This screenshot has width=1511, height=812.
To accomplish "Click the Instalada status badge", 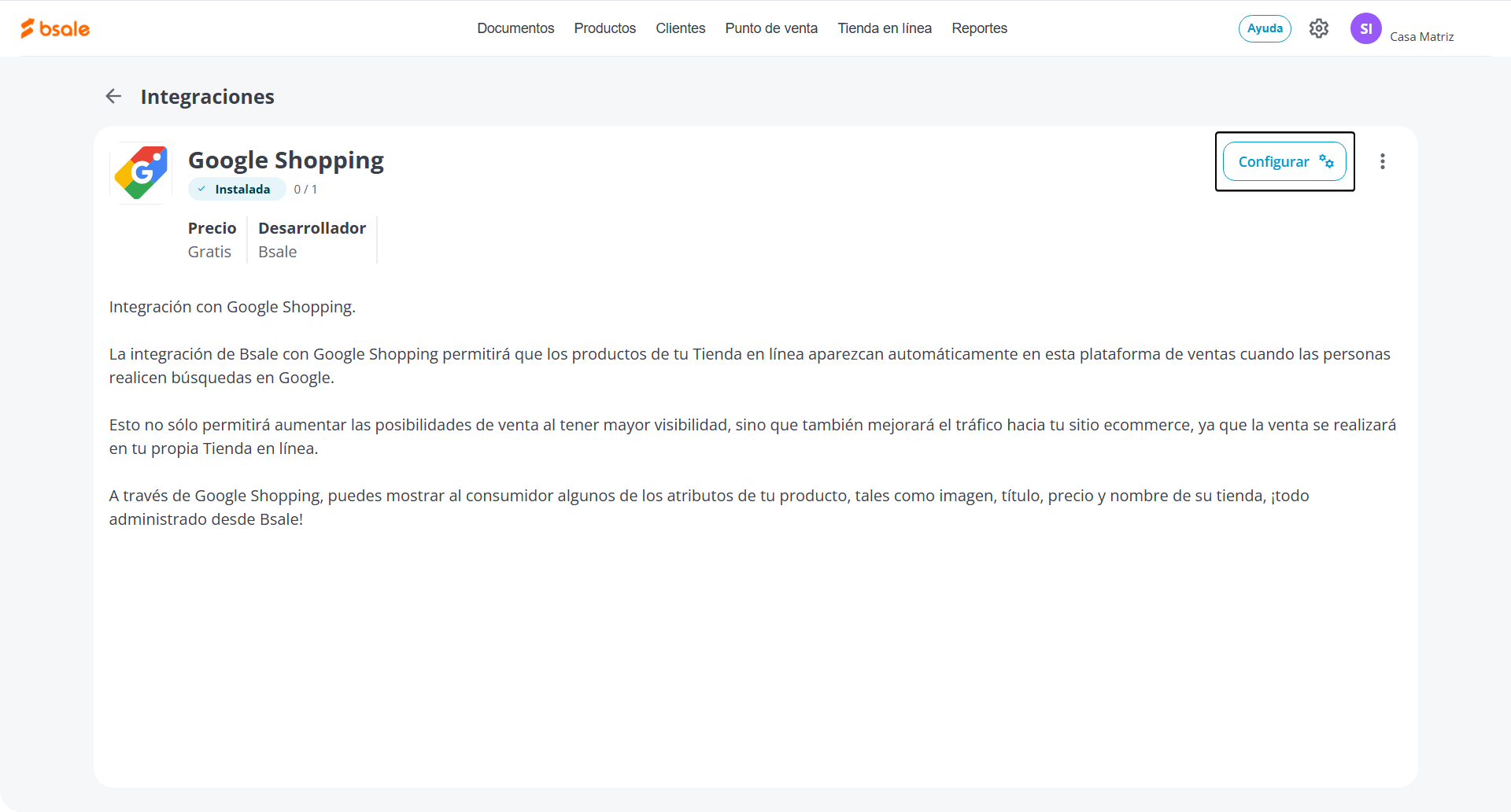I will 236,189.
